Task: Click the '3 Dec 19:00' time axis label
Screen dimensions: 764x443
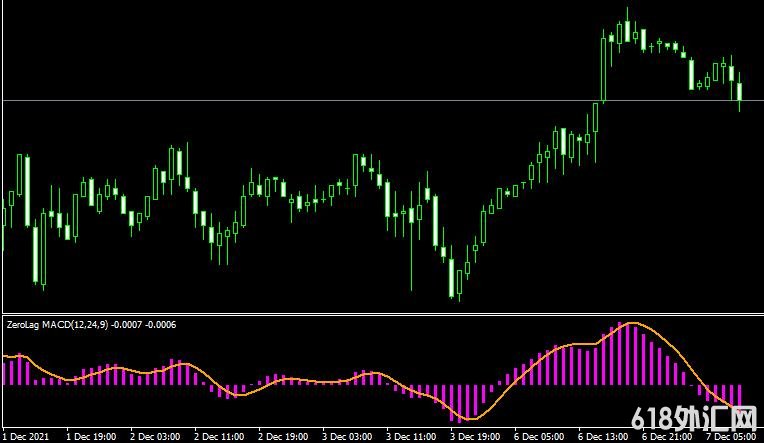Action: pos(475,437)
